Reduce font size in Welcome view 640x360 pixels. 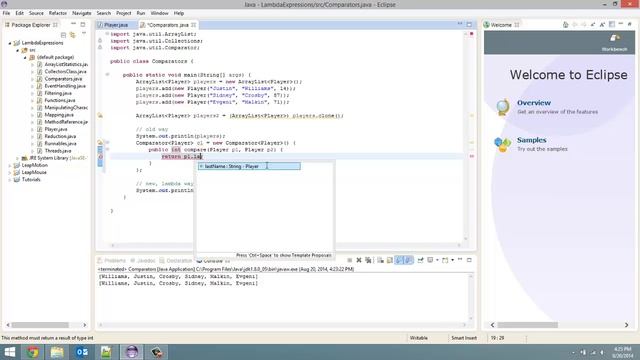[593, 25]
